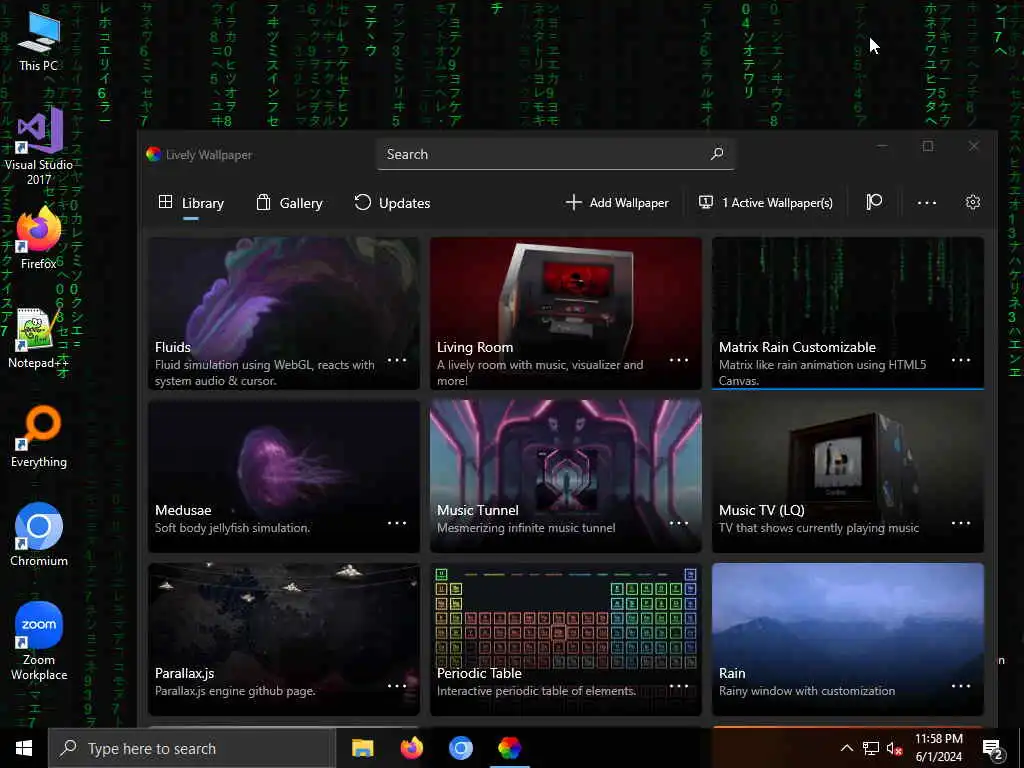Select the Matrix Rain Customizable wallpaper
1024x768 pixels.
click(848, 313)
